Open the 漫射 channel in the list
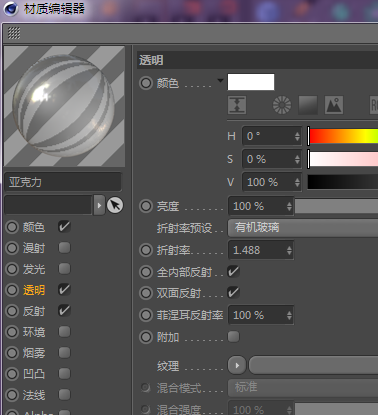Viewport: 378px width, 415px height. (x=34, y=248)
